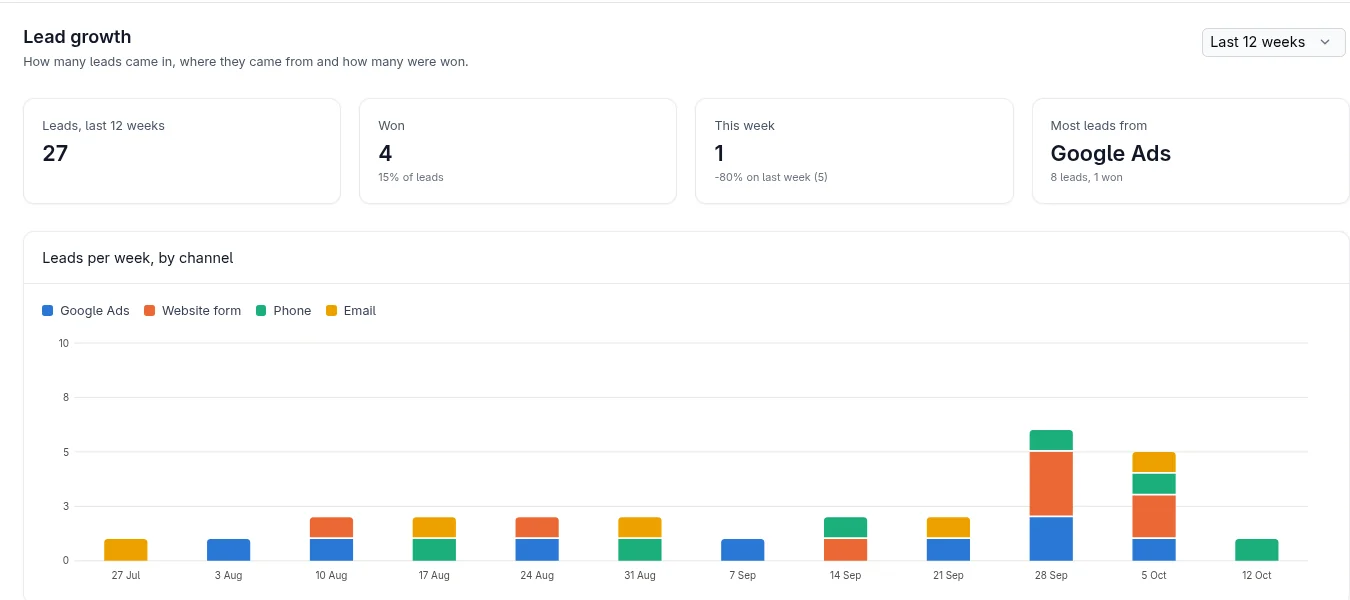1350x600 pixels.
Task: Click the 7 Sep Google Ads bar
Action: pyautogui.click(x=743, y=550)
